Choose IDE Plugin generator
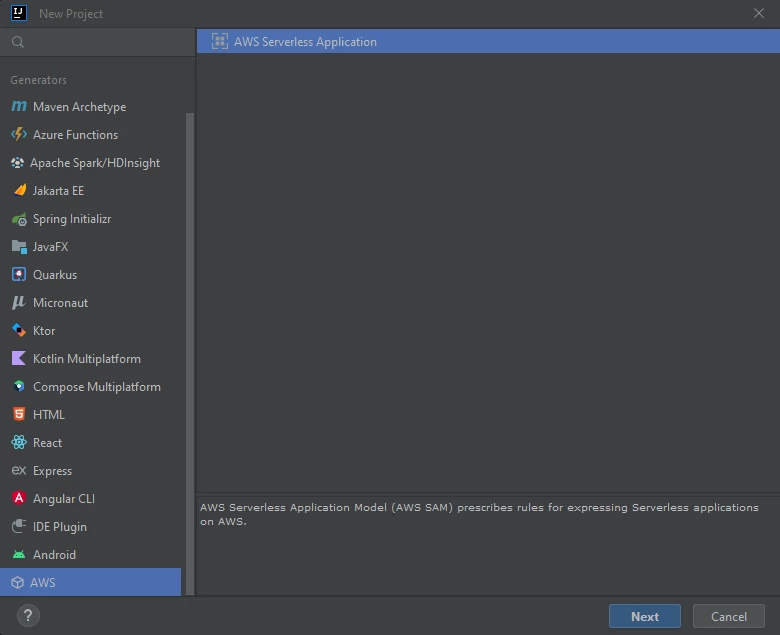 click(91, 527)
